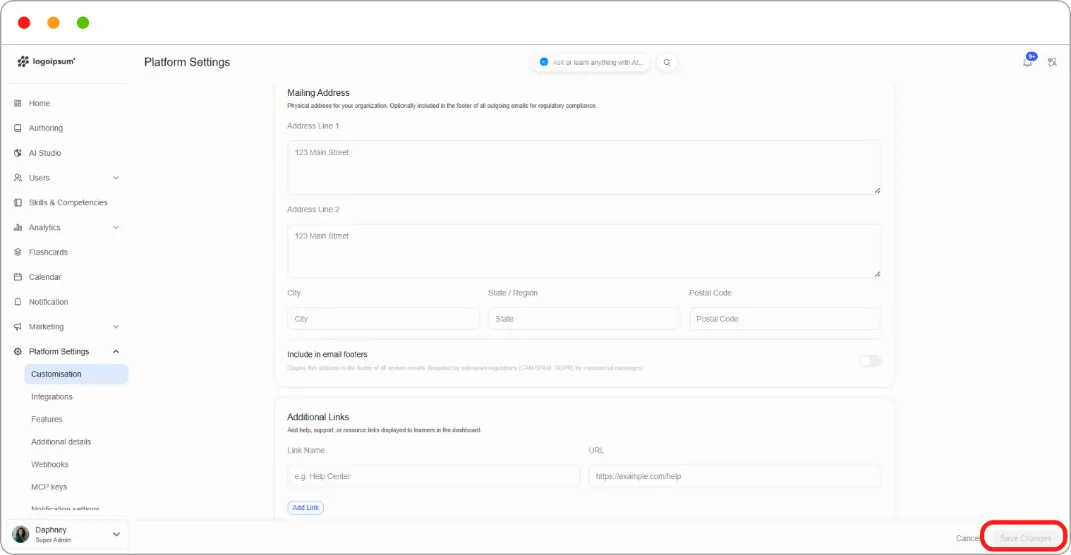Open Daphney account dropdown chevron
Image resolution: width=1071 pixels, height=555 pixels.
point(116,535)
